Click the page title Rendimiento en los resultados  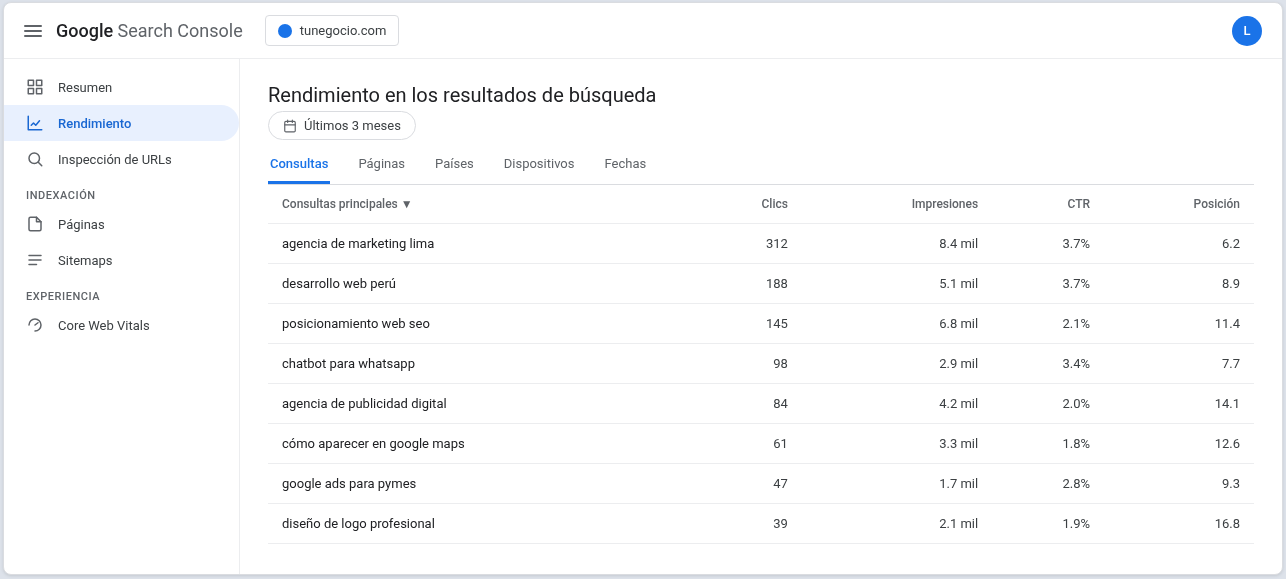pyautogui.click(x=462, y=95)
